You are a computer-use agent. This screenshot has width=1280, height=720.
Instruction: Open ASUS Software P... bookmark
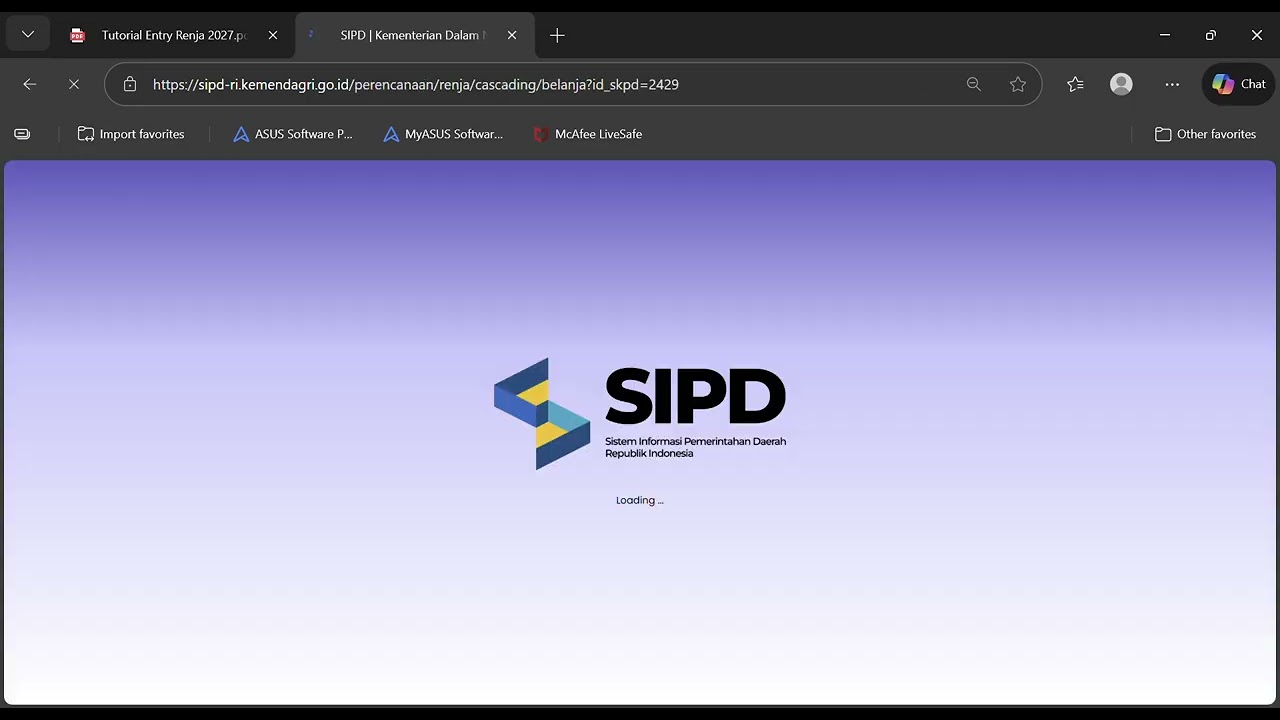coord(293,134)
